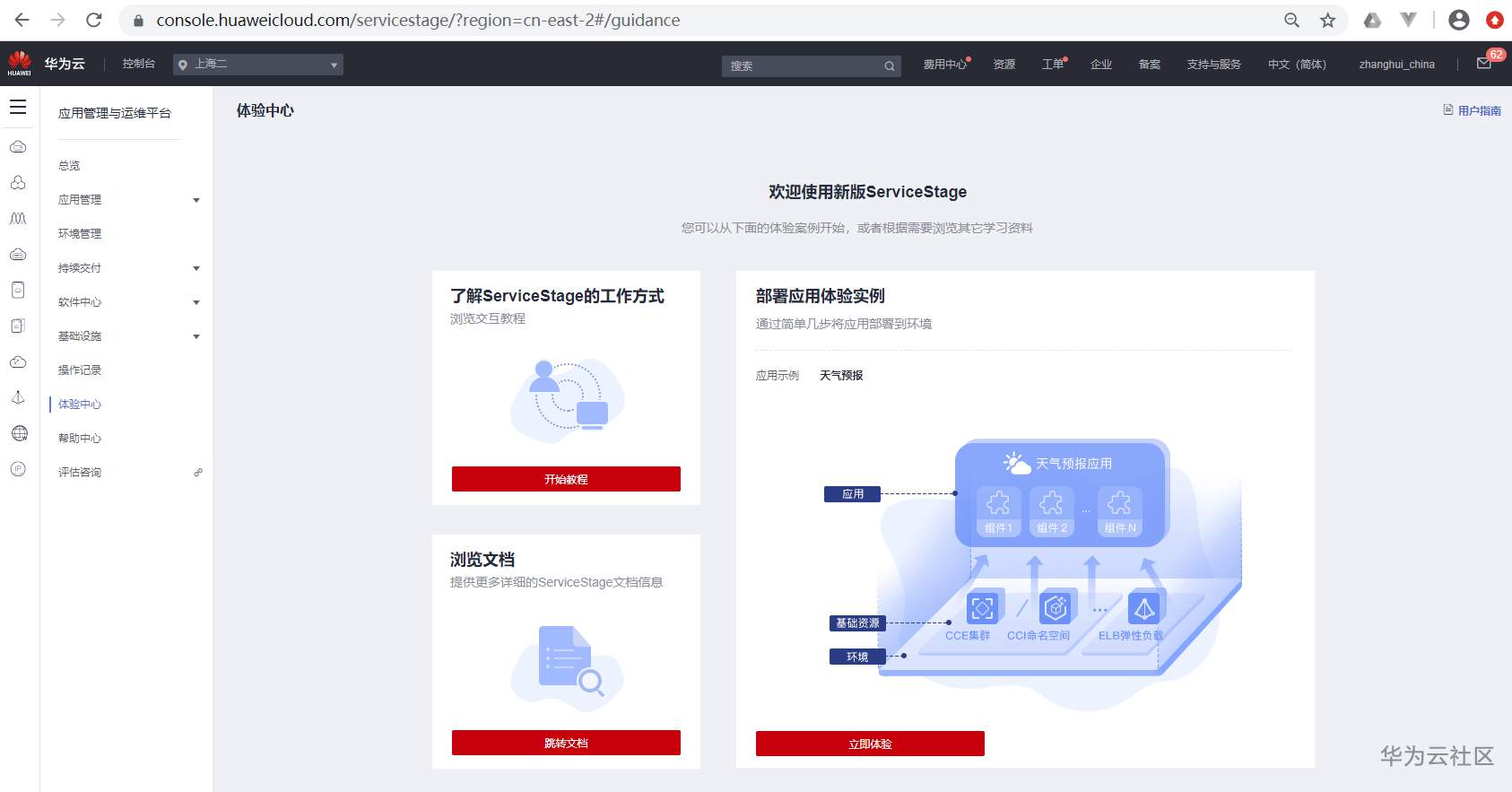The width and height of the screenshot is (1512, 792).
Task: Click the 跳转文档 button
Action: (x=566, y=743)
